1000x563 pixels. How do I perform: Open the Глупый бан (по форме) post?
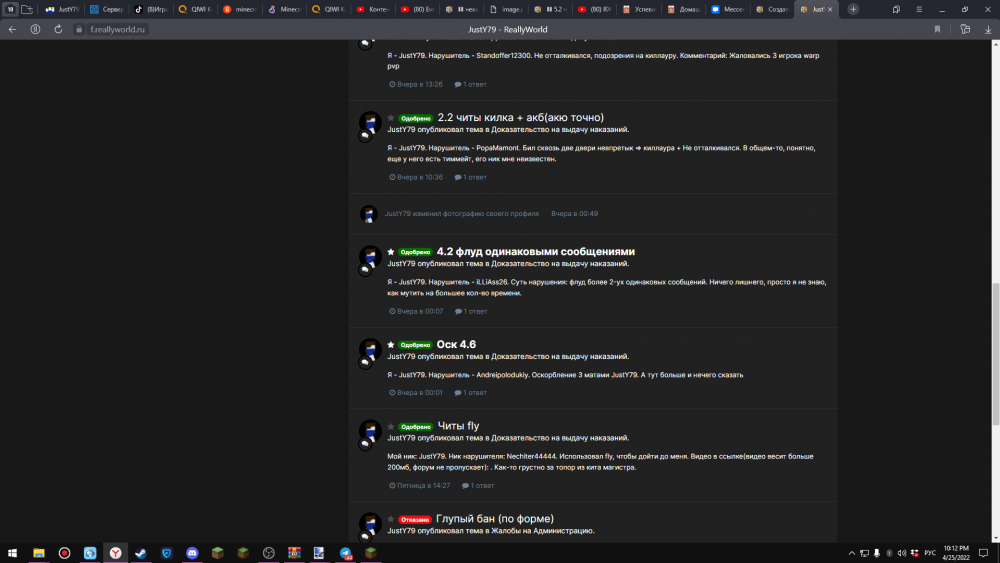click(x=495, y=519)
